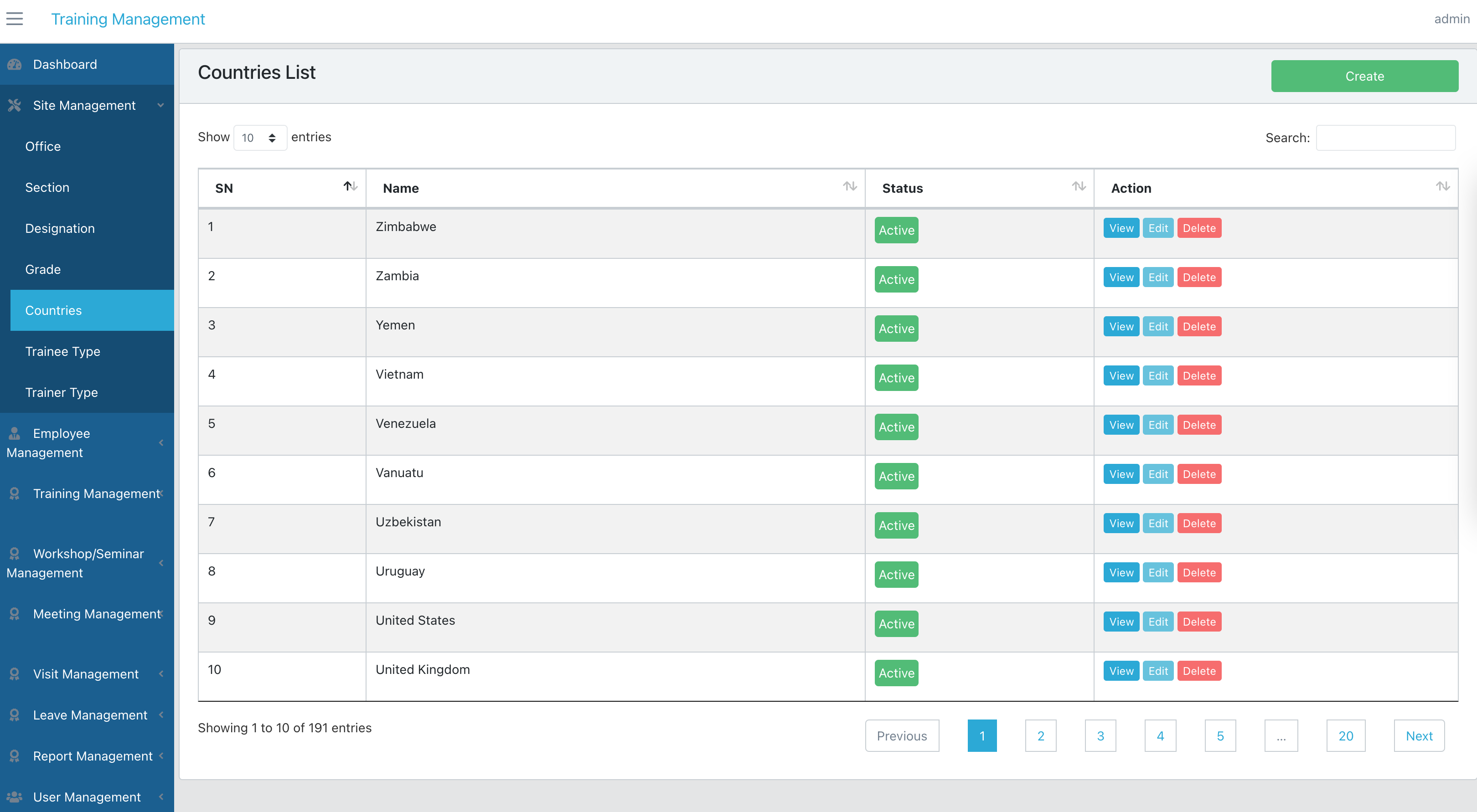Edit the Venezuela country record

[1157, 425]
